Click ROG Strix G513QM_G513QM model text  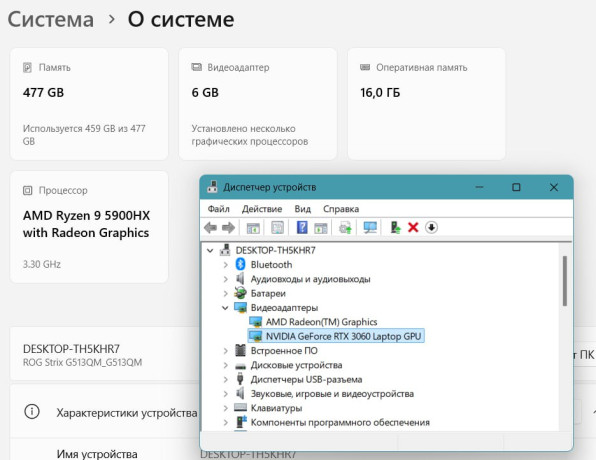82,362
